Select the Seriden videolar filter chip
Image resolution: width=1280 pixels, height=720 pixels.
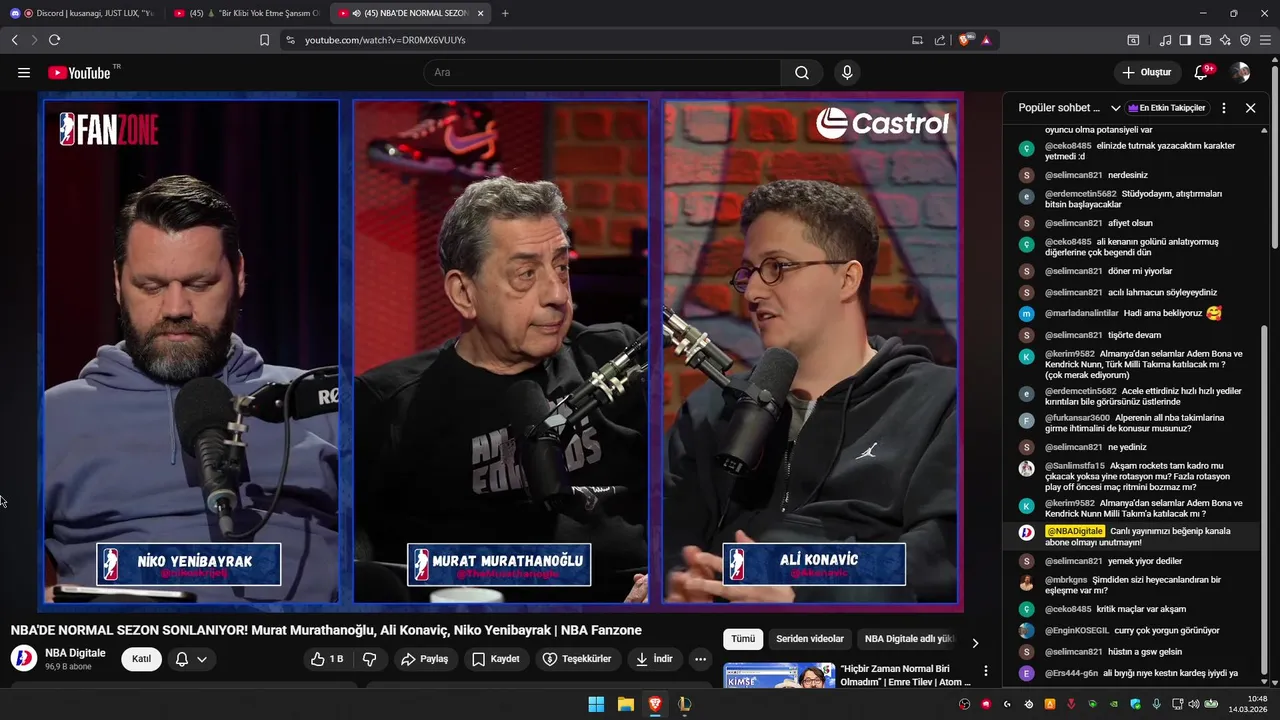pyautogui.click(x=810, y=639)
